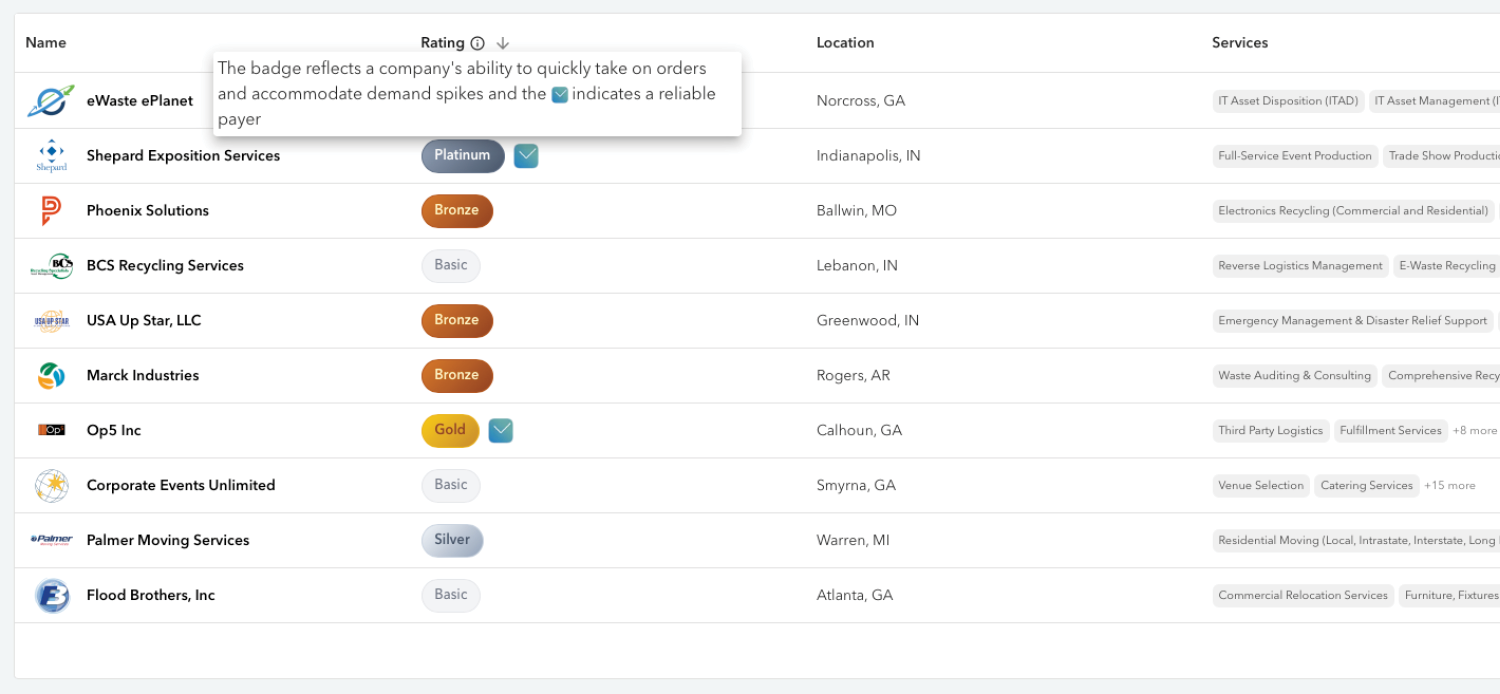This screenshot has width=1500, height=694.
Task: Click the Op5 Inc logo
Action: pyautogui.click(x=51, y=431)
